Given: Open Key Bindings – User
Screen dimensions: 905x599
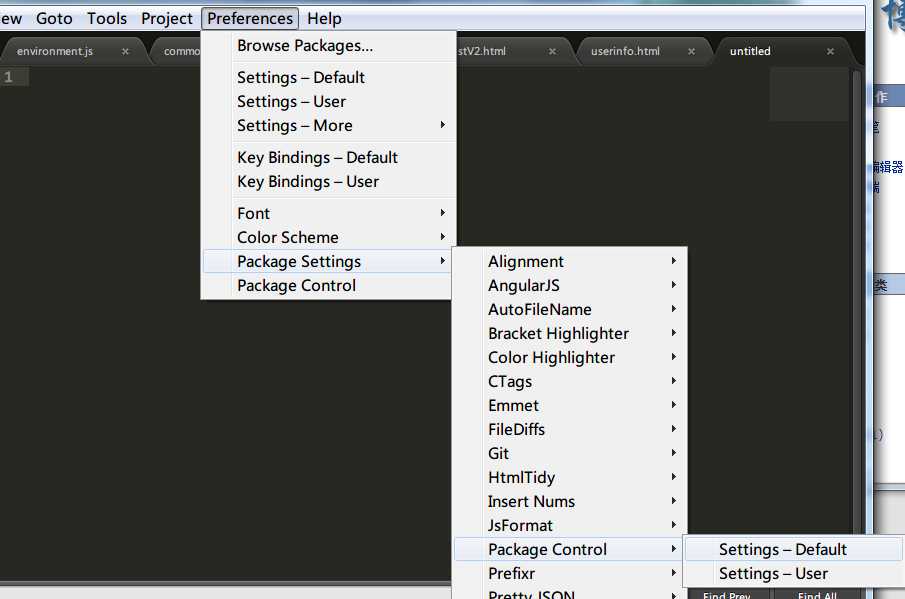Looking at the screenshot, I should (x=328, y=182).
